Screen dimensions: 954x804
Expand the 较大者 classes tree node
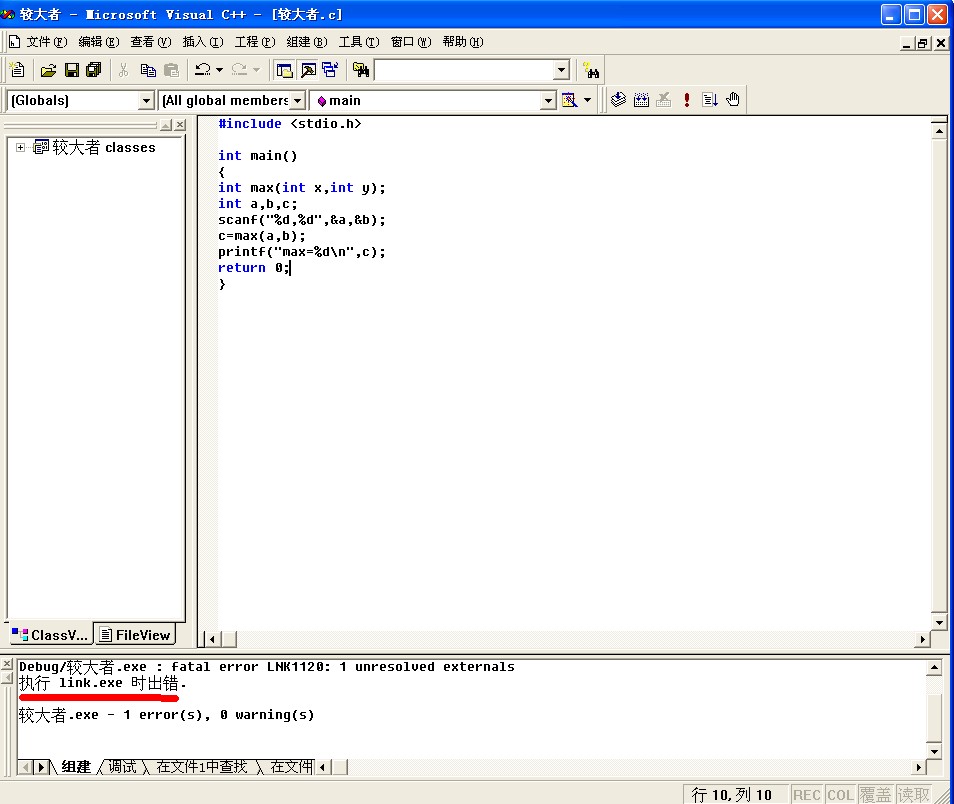point(21,147)
